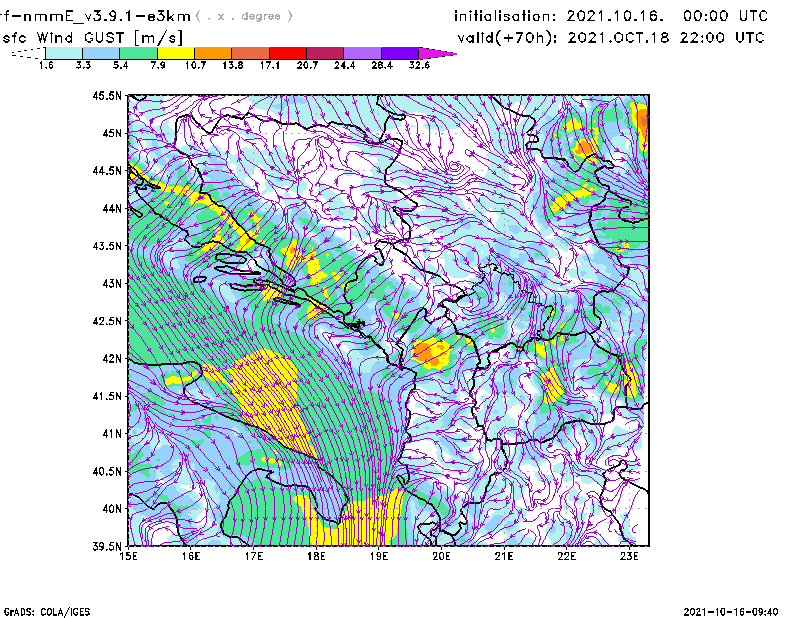Click the model name title text

click(95, 16)
